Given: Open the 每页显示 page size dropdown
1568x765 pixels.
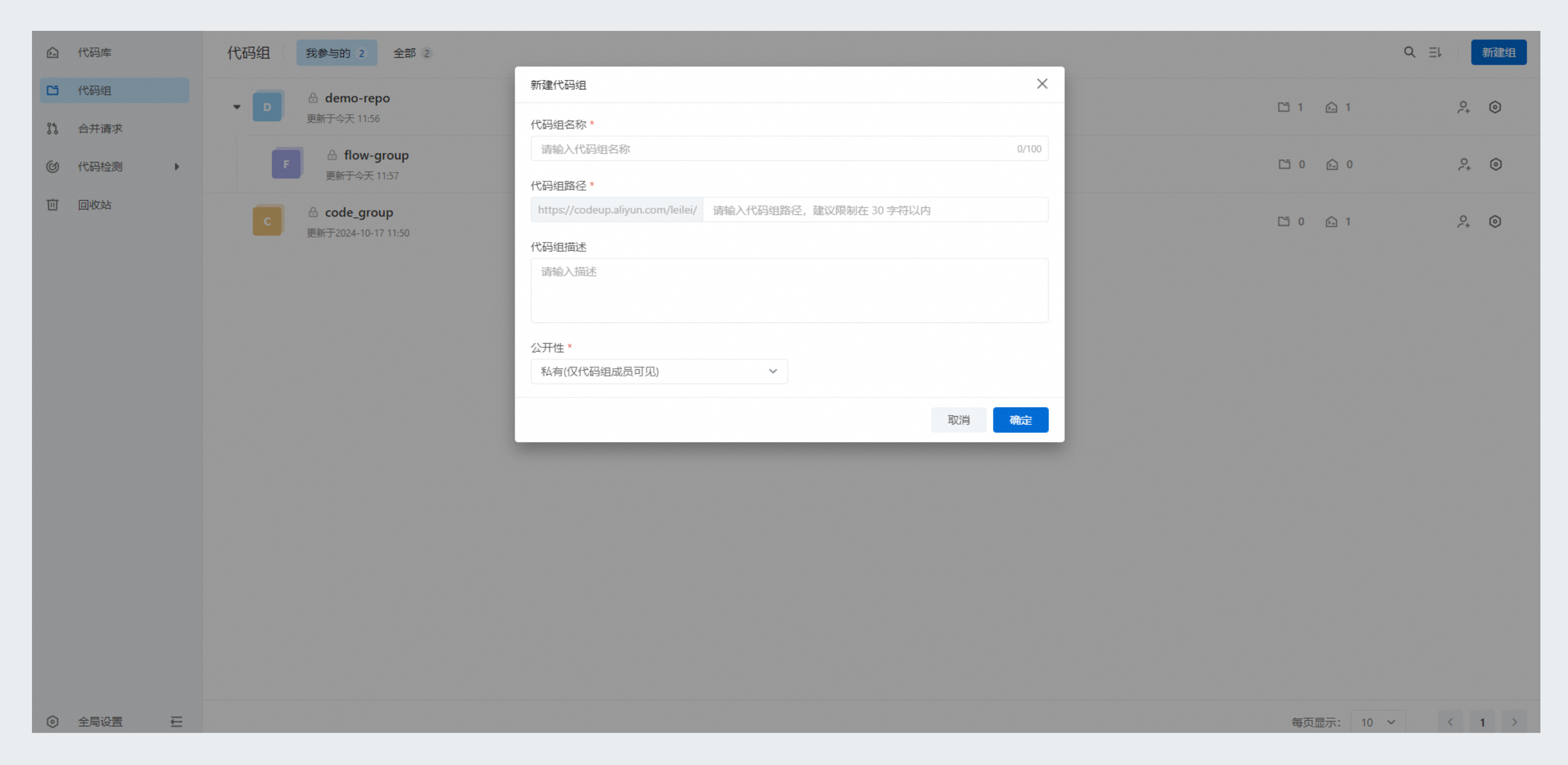Looking at the screenshot, I should (1377, 723).
